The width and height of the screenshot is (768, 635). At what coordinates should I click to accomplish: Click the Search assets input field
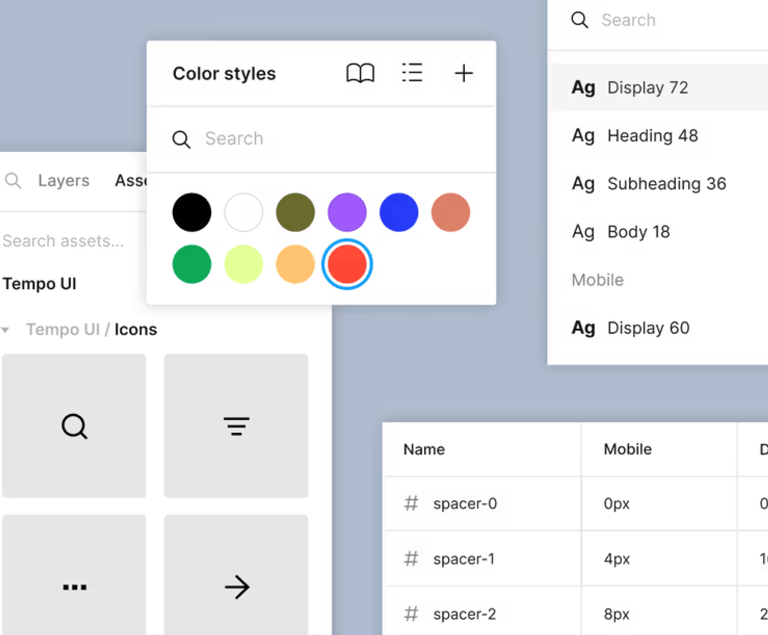point(63,241)
